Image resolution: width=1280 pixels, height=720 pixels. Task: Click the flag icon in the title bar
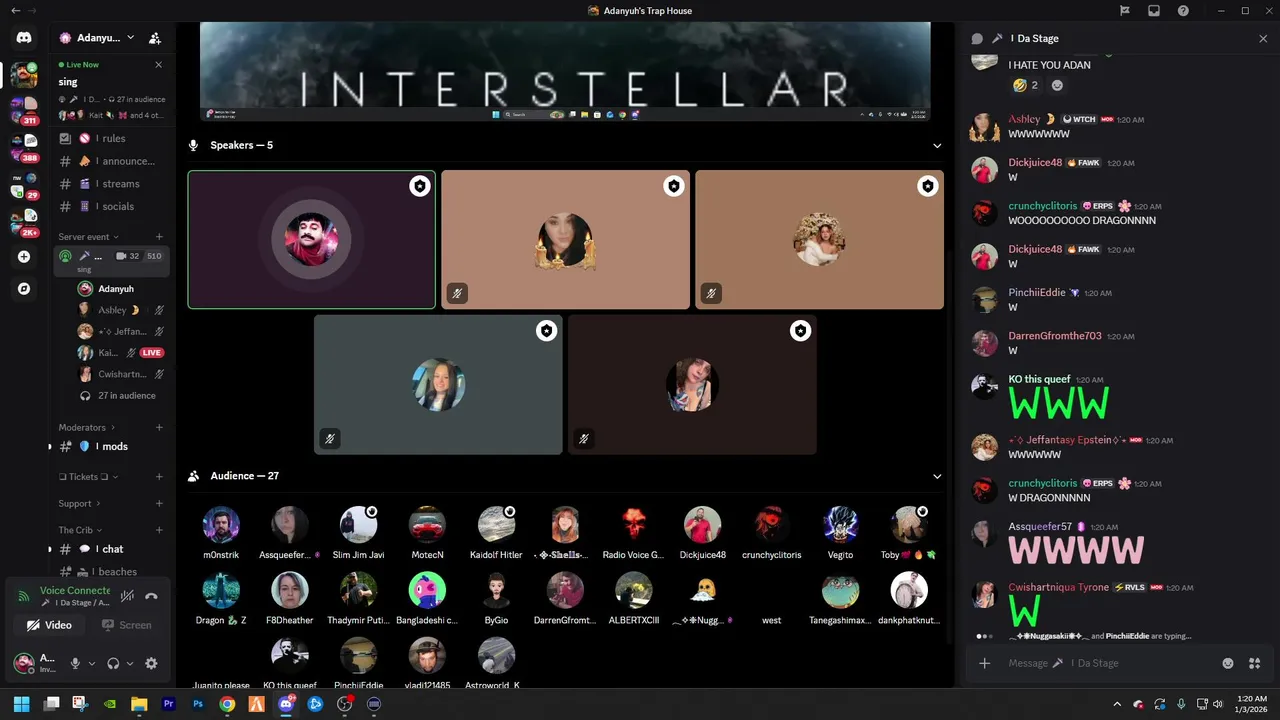[x=1125, y=11]
